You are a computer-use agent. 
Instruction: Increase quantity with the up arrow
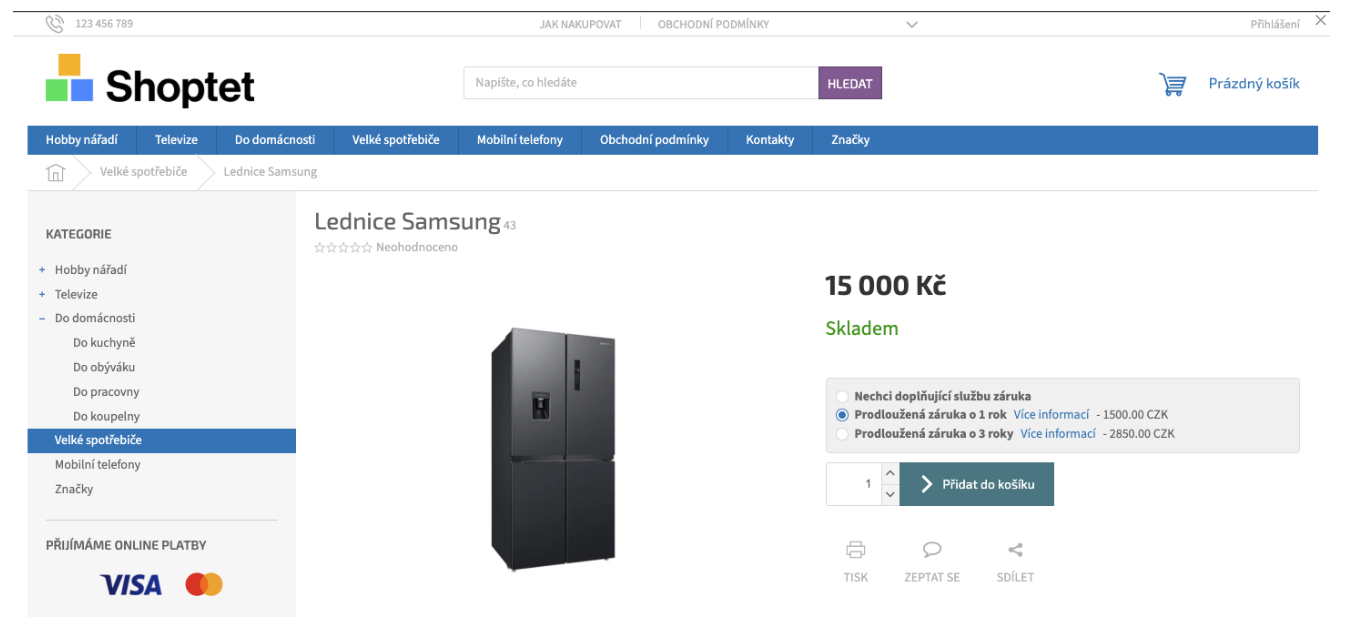pyautogui.click(x=889, y=473)
